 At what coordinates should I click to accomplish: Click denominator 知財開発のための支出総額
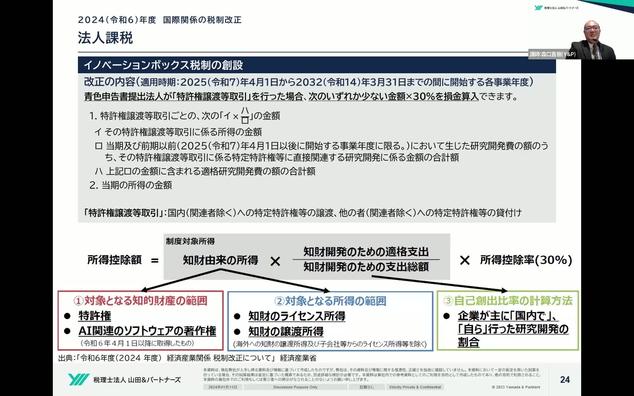coord(366,267)
